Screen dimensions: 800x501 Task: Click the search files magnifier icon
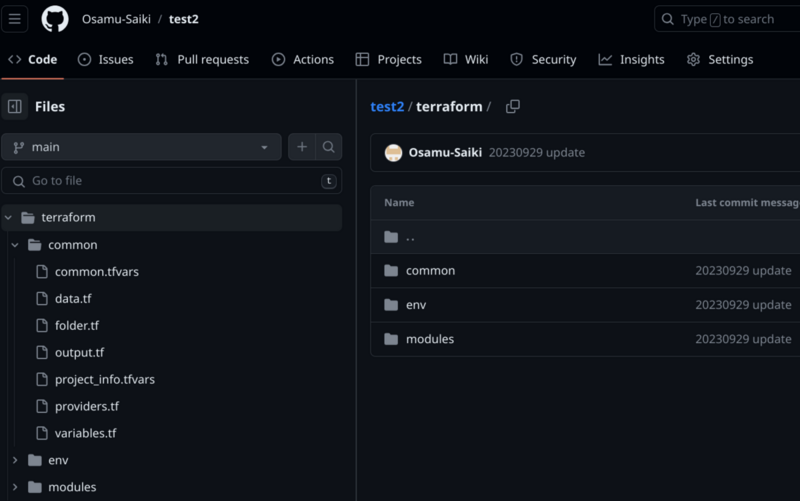pyautogui.click(x=329, y=147)
